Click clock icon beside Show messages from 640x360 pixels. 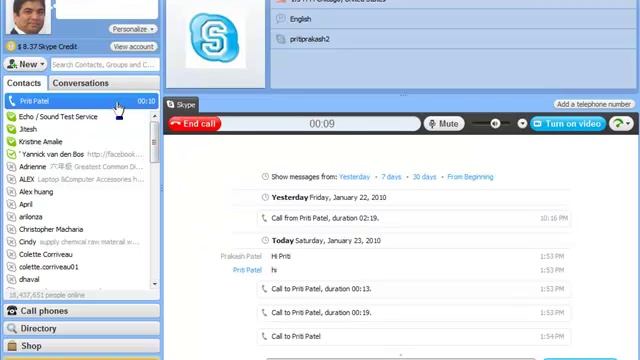click(x=265, y=177)
